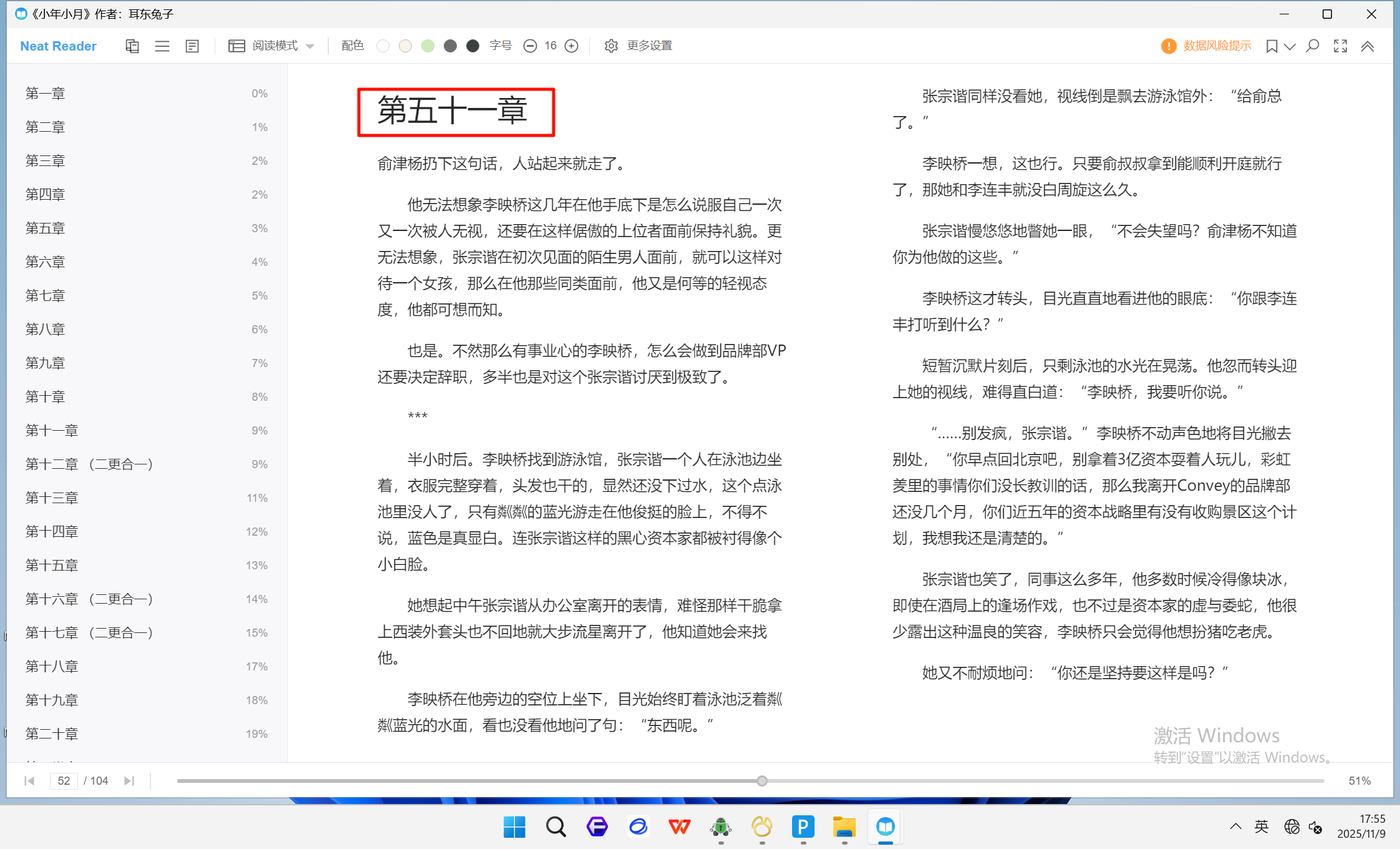This screenshot has height=849, width=1400.
Task: Select the black background color swatch
Action: 472,46
